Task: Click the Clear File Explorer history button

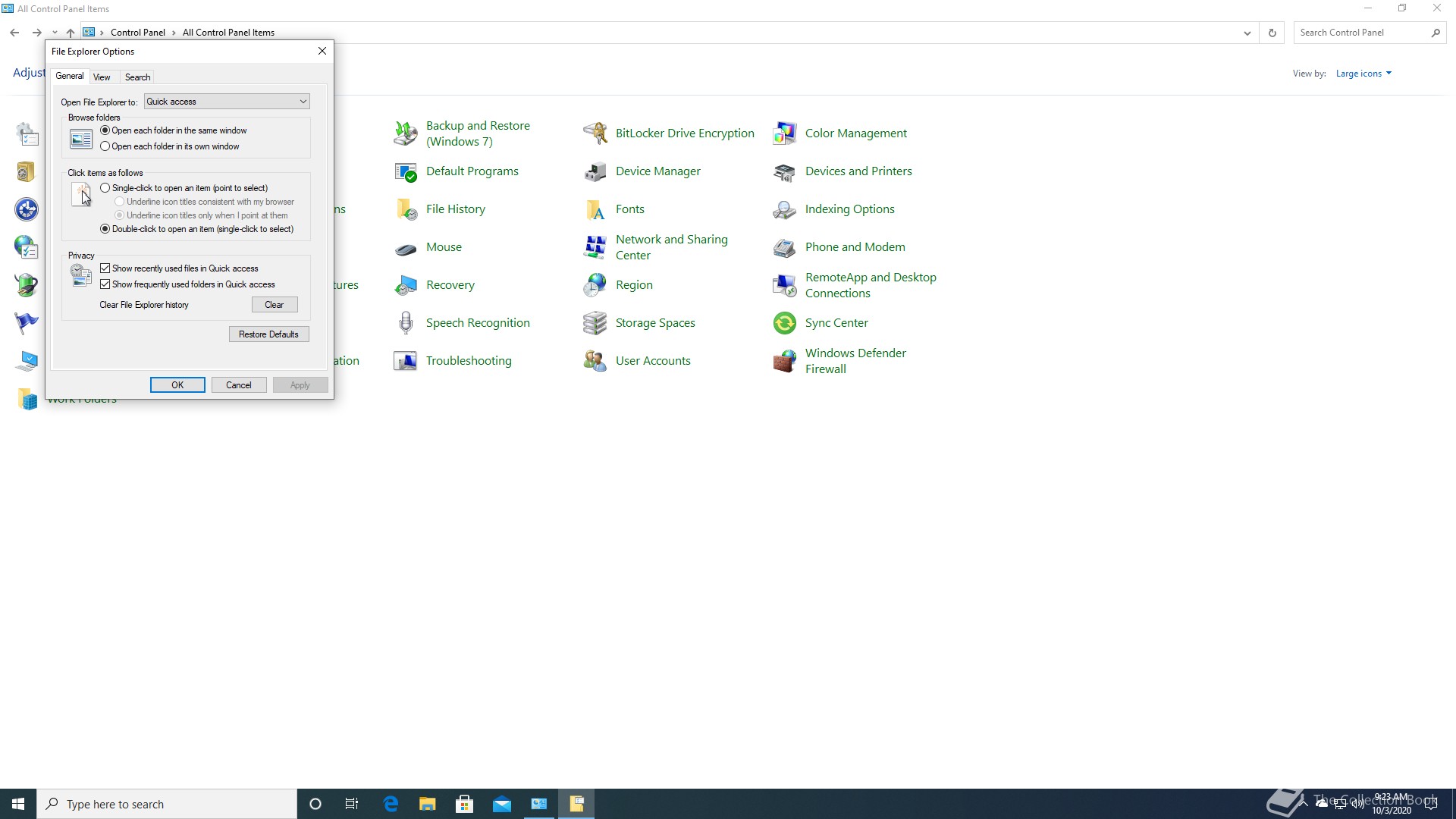Action: (274, 305)
